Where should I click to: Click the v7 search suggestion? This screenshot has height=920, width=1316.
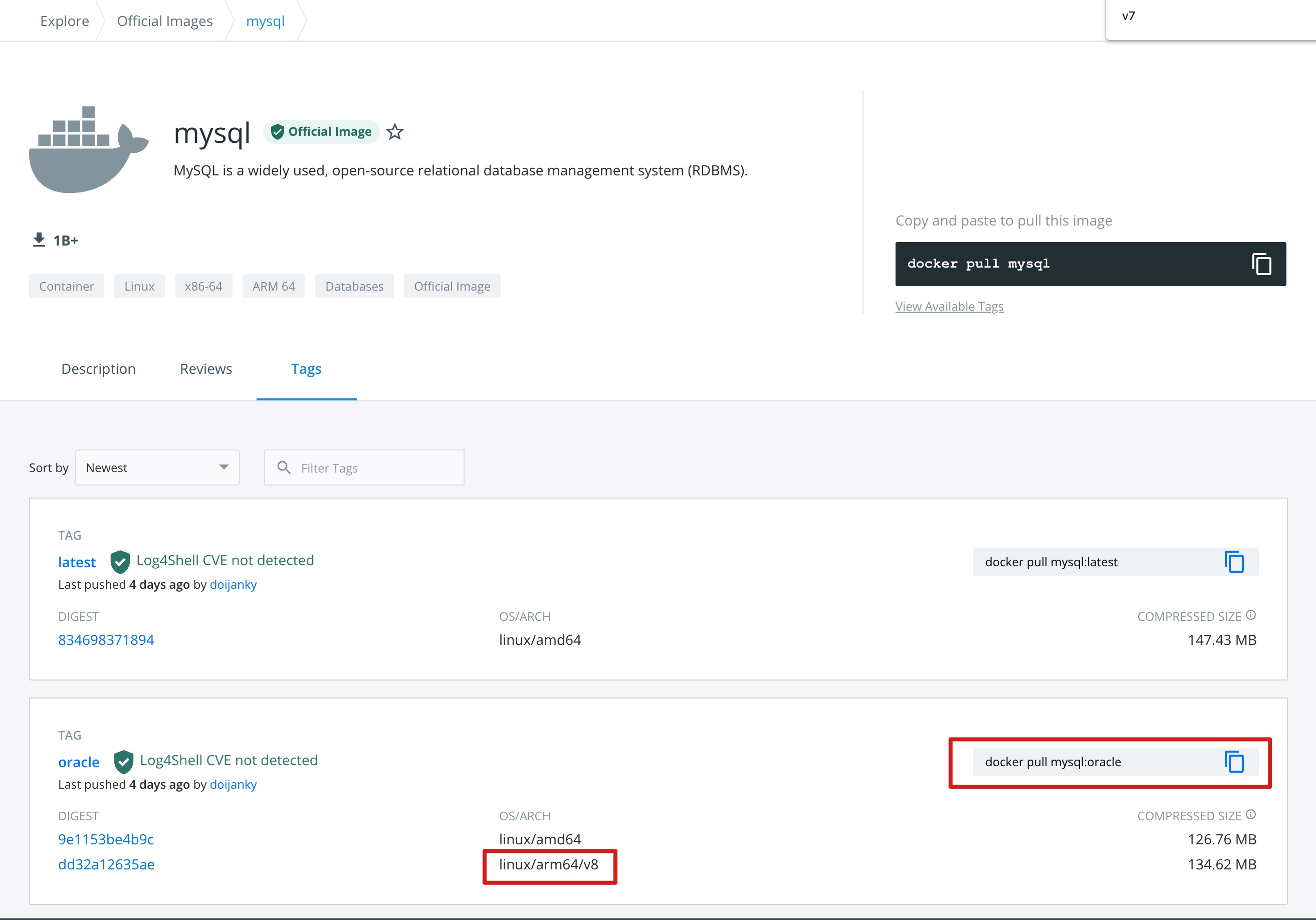tap(1129, 16)
